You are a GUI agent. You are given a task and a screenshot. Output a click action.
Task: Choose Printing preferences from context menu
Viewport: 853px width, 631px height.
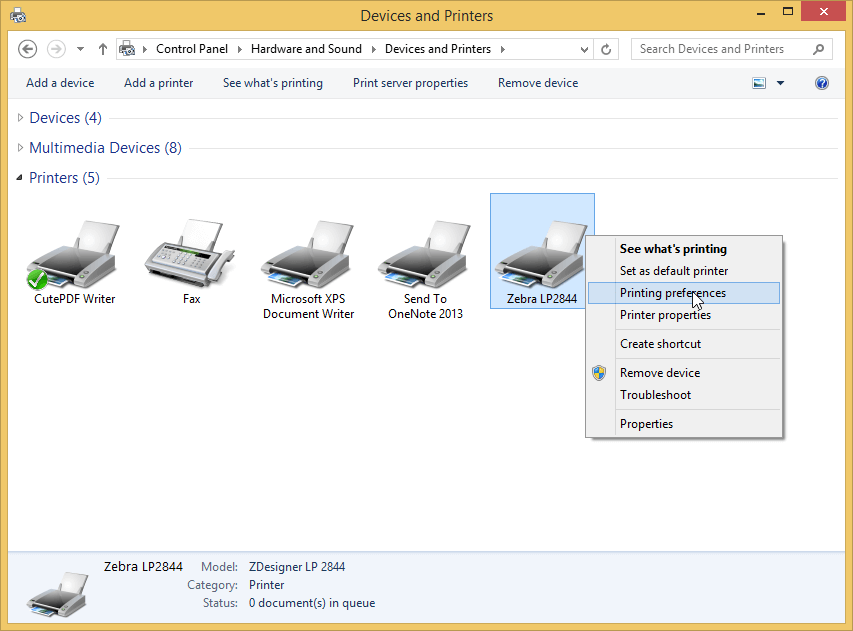click(684, 293)
